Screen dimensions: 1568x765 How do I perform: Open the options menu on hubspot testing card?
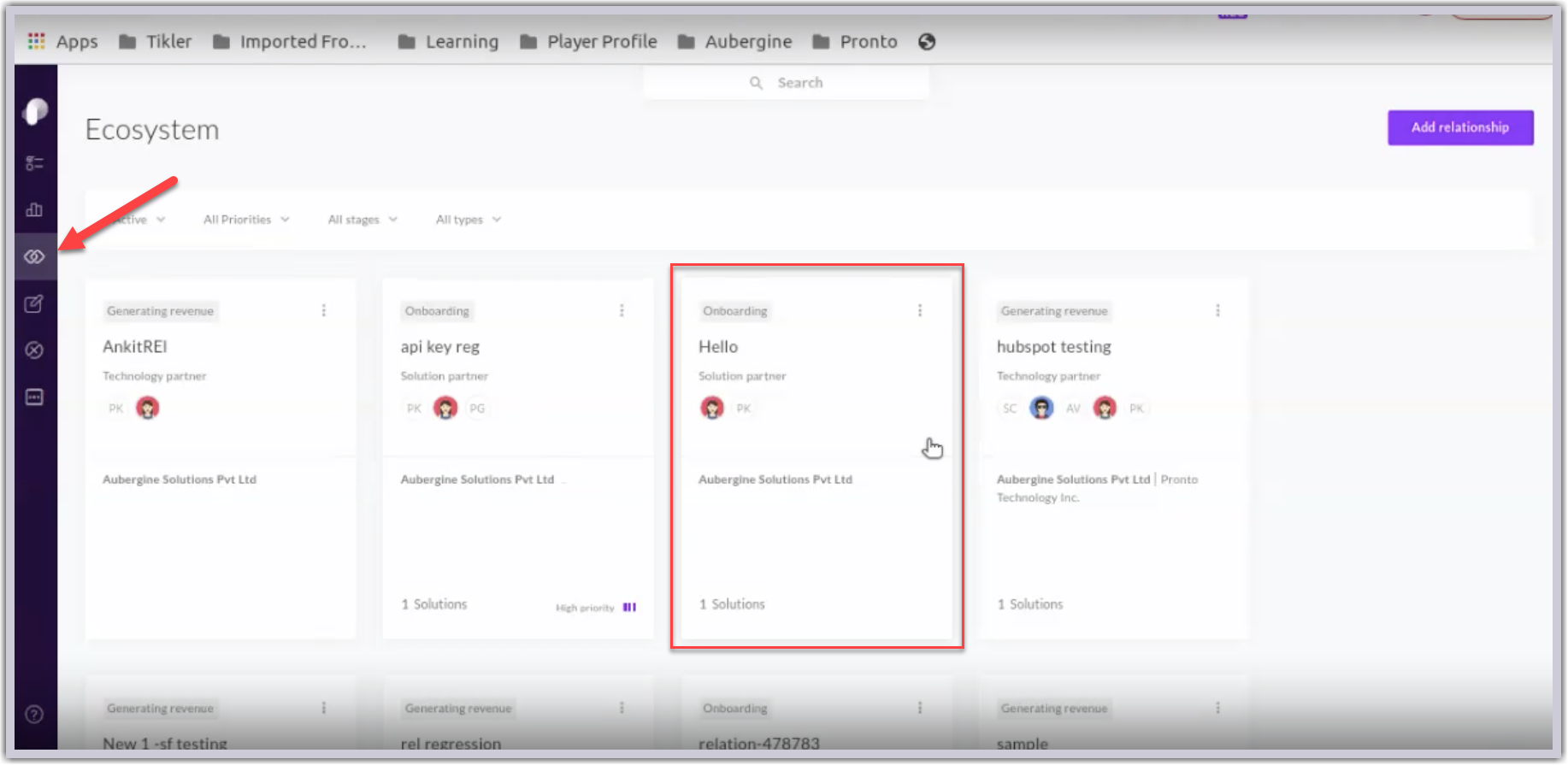coord(1217,310)
